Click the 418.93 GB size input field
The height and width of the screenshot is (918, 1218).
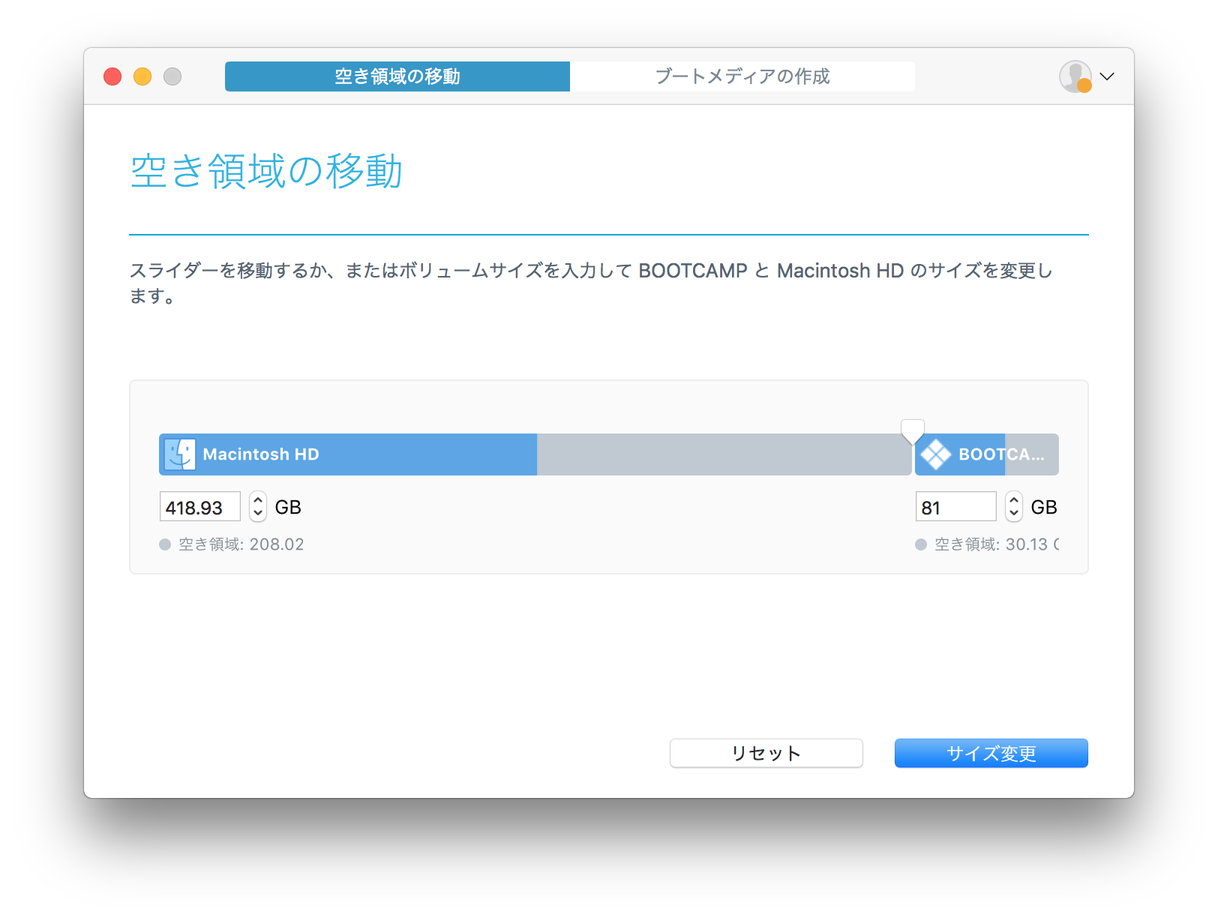[x=200, y=507]
